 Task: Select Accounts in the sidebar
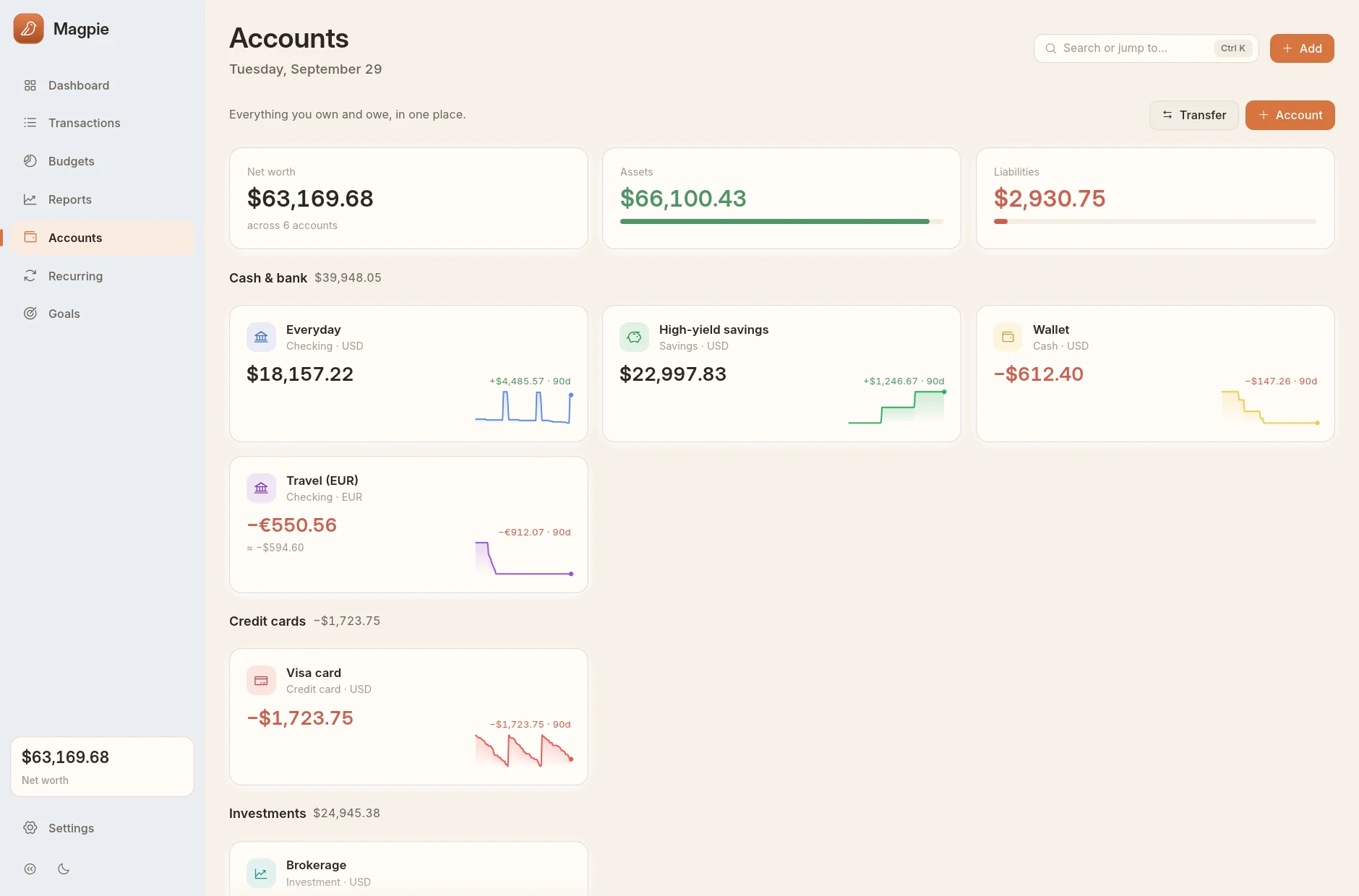(103, 238)
